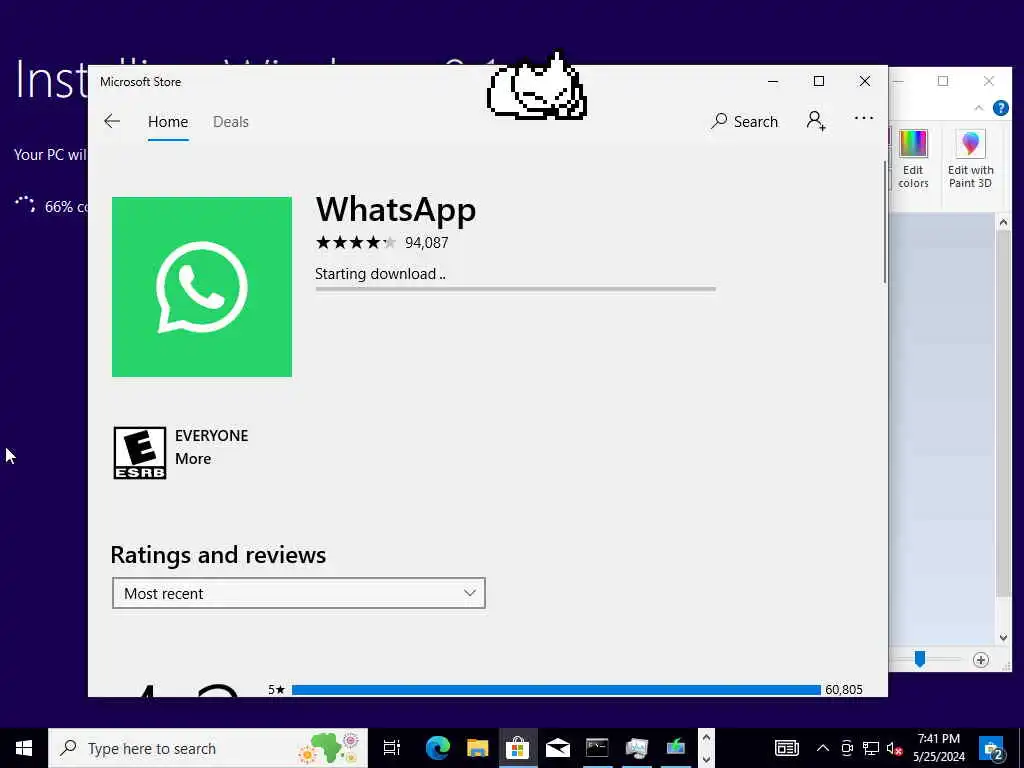Click the muted volume tray icon
Image resolution: width=1024 pixels, height=768 pixels.
click(x=894, y=748)
